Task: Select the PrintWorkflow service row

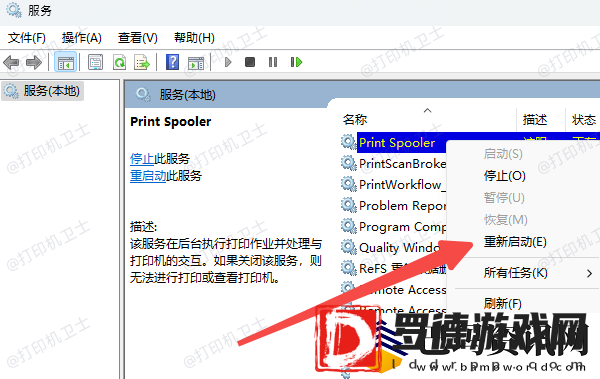Action: pos(402,185)
